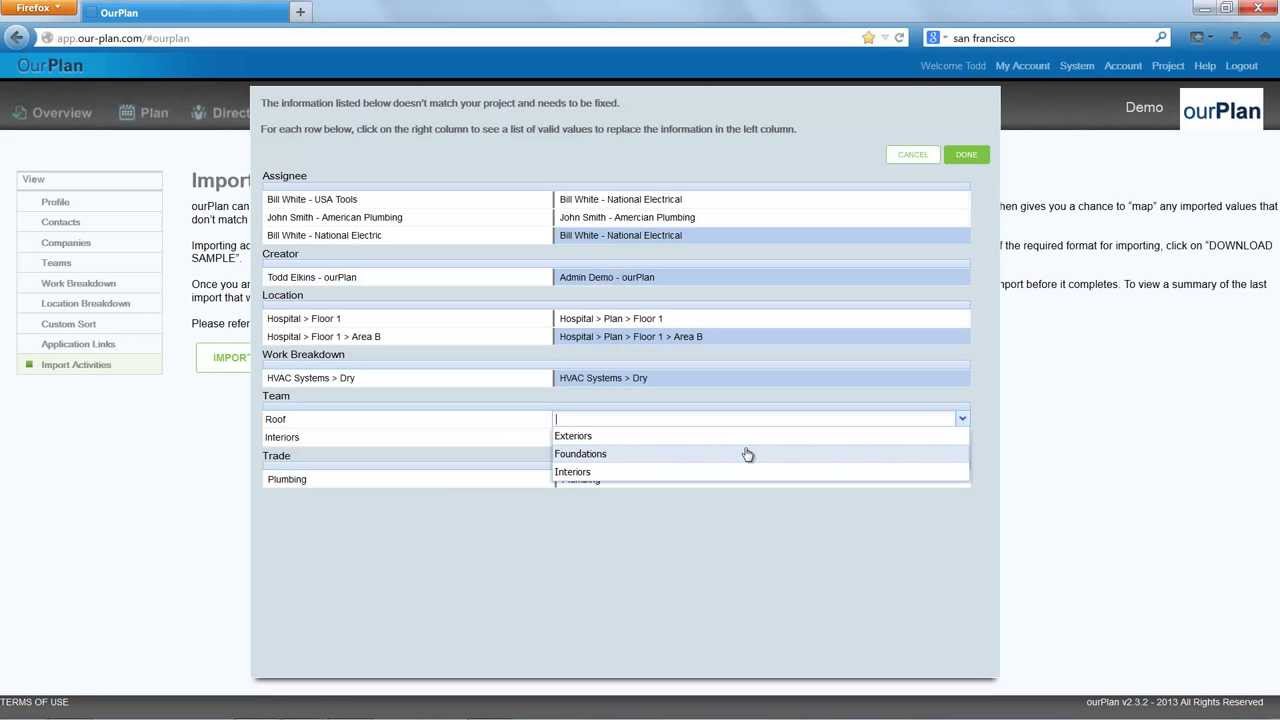This screenshot has width=1280, height=720.
Task: Open the Firefox menu button
Action: [37, 8]
